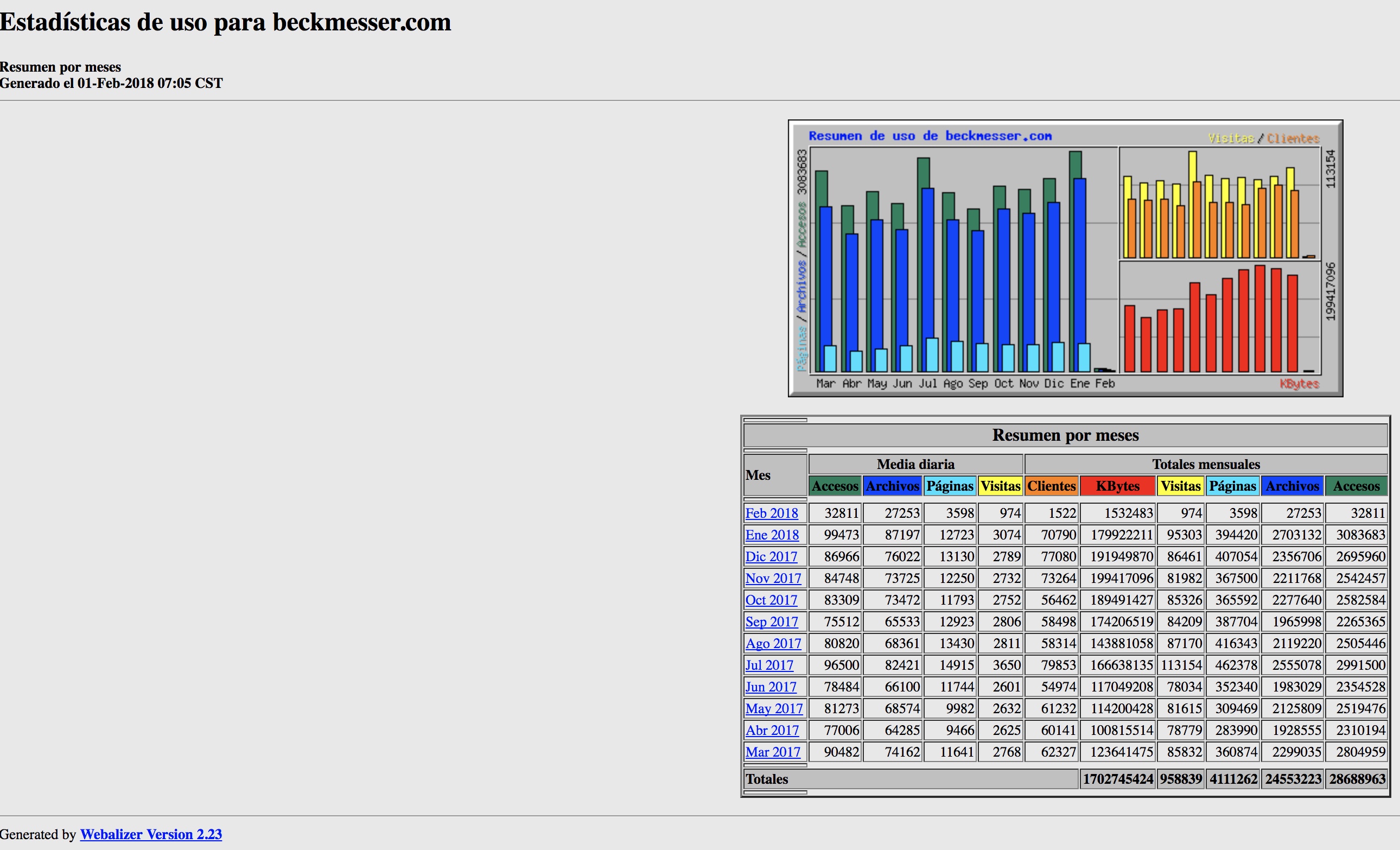Click the red KBytes column header
Viewport: 1400px width, 850px height.
click(1117, 486)
